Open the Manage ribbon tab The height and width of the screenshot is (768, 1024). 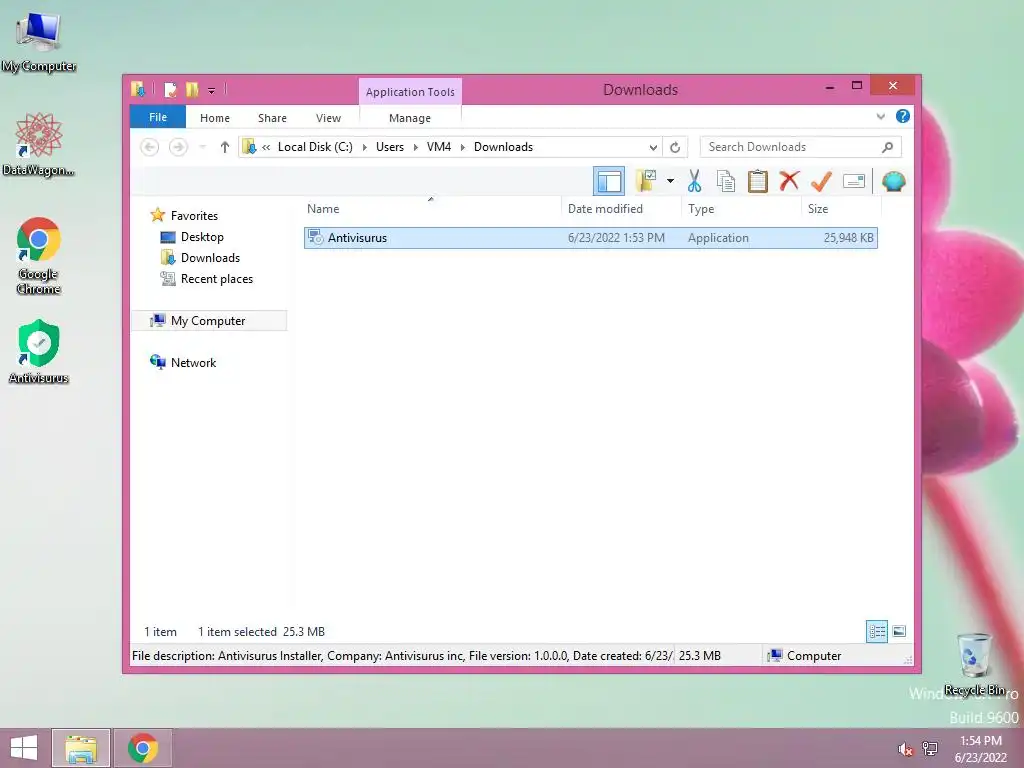410,118
